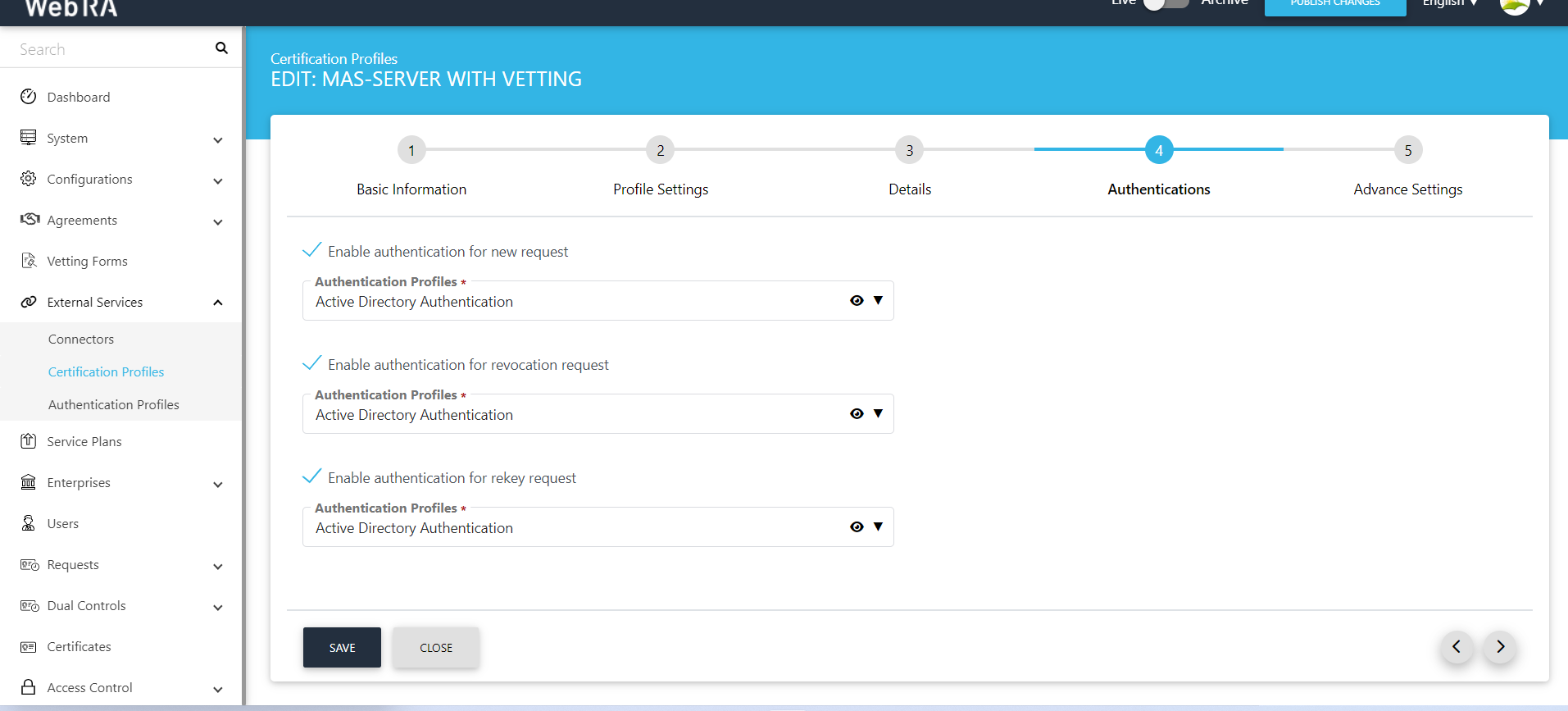The height and width of the screenshot is (711, 1568).
Task: View the new request authentication profile eye icon
Action: tap(857, 301)
